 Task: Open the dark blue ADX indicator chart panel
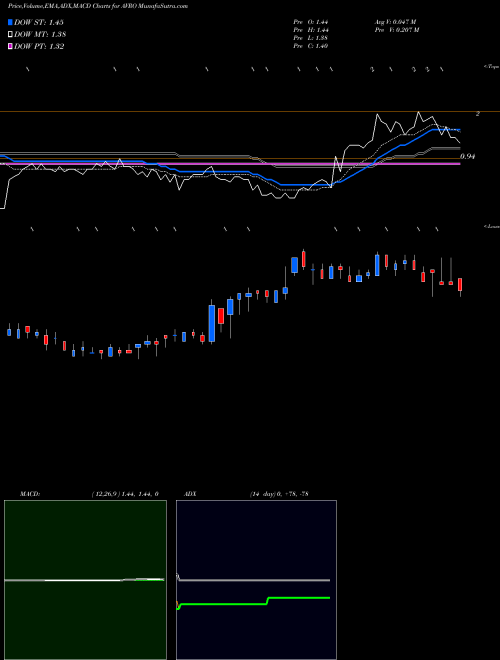coord(256,580)
